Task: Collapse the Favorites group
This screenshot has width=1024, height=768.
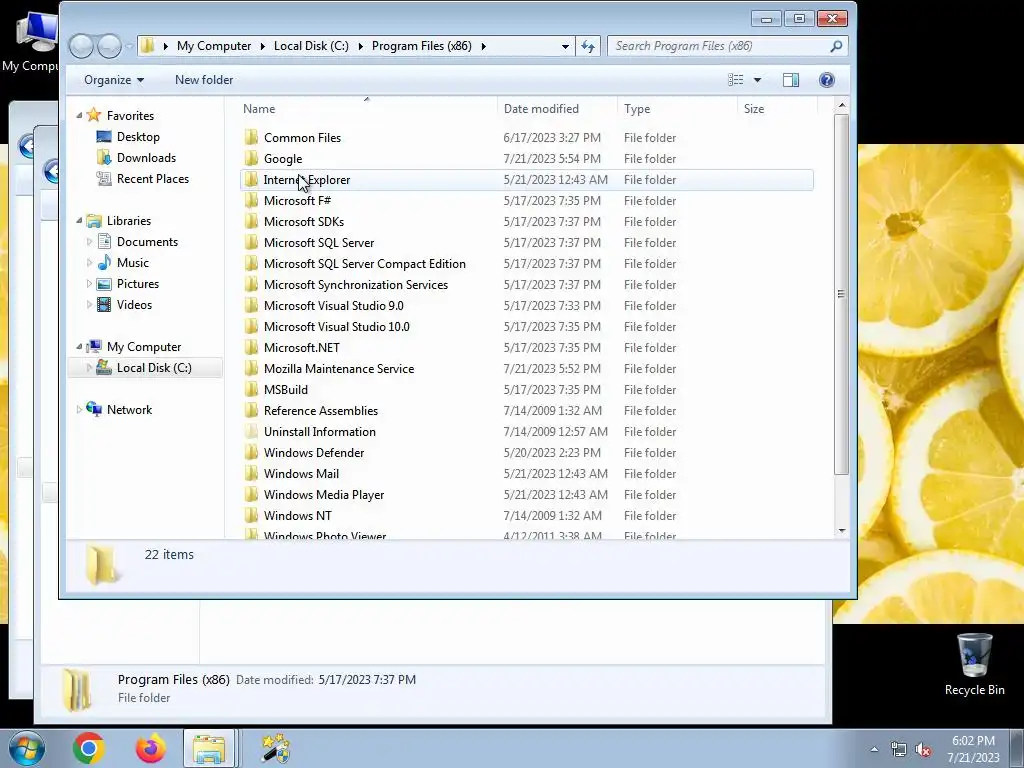Action: tap(79, 116)
